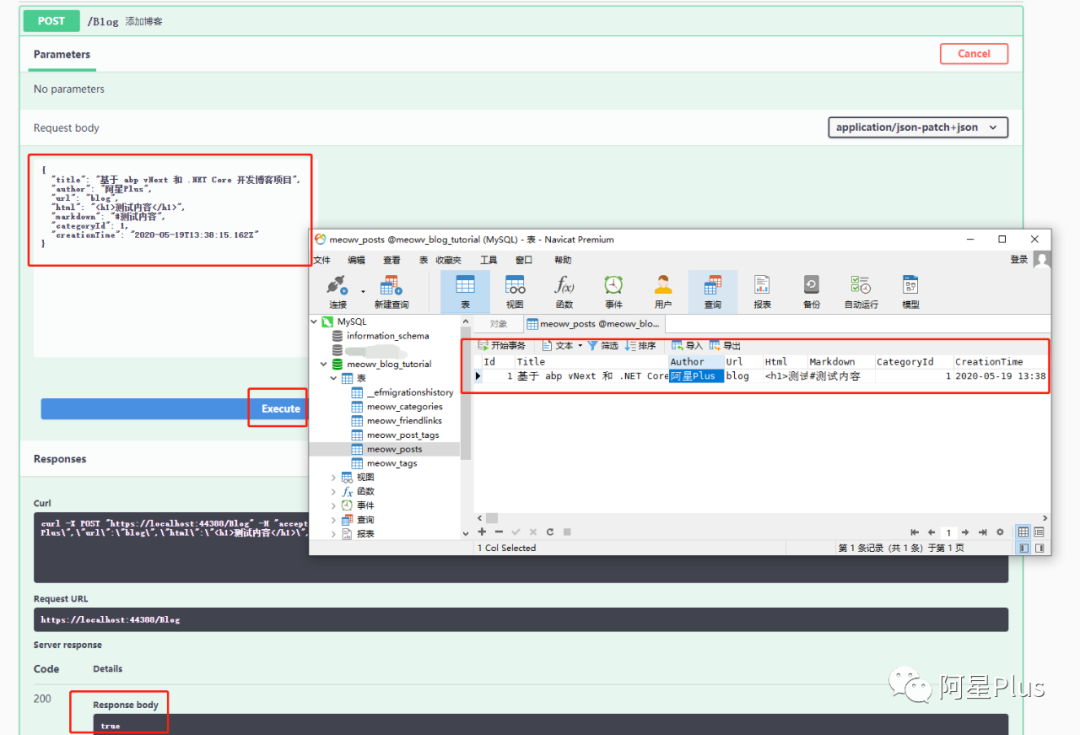Expand the 函数 functions node

333,491
